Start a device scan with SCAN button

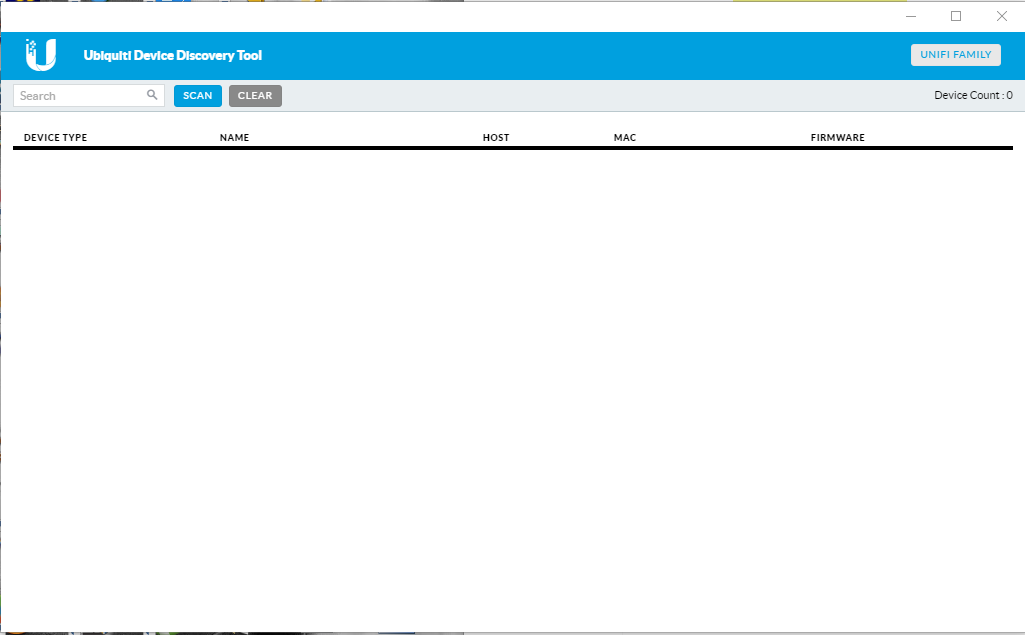[197, 95]
